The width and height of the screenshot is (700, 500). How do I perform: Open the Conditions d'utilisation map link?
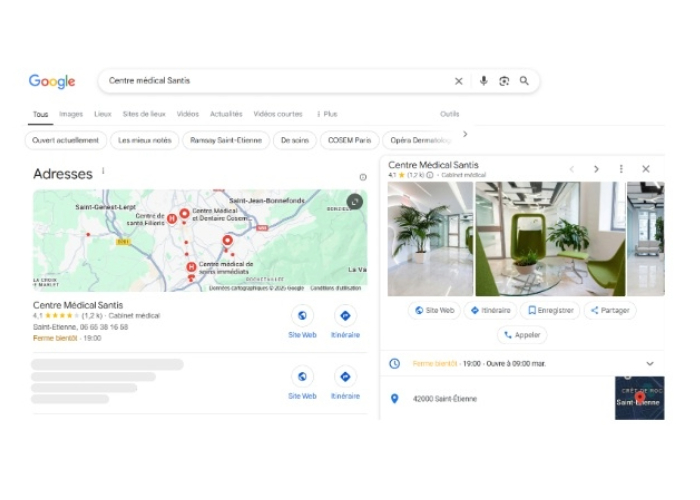(x=336, y=288)
